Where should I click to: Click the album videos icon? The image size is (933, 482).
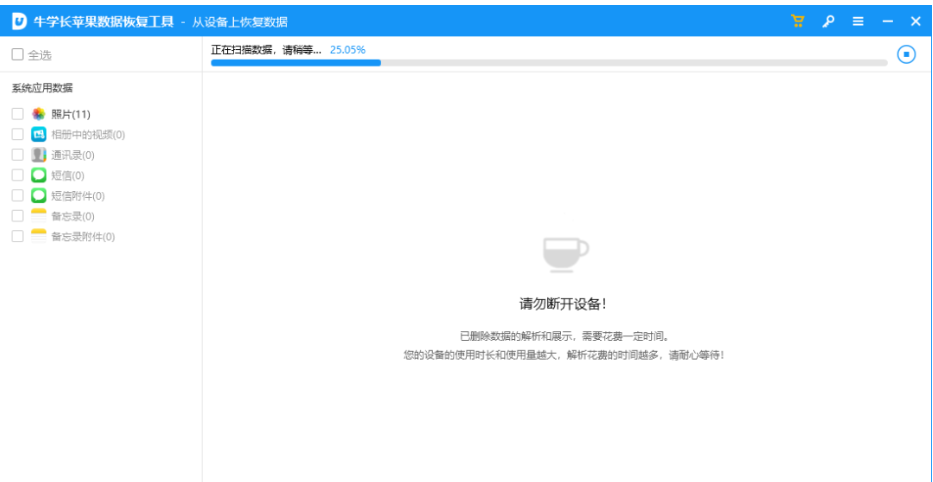[39, 134]
